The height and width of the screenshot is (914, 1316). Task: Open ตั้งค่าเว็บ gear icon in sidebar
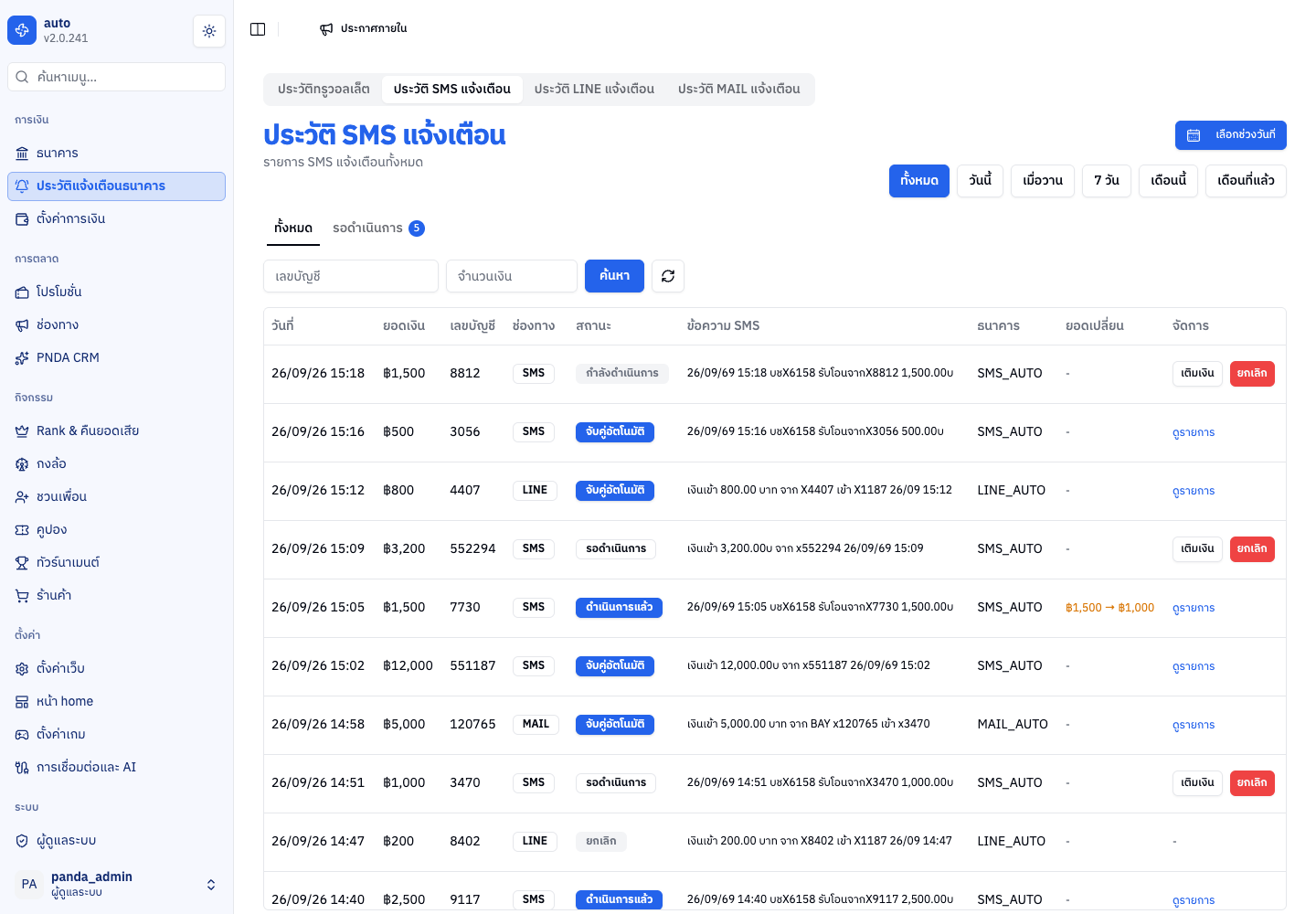pos(22,669)
